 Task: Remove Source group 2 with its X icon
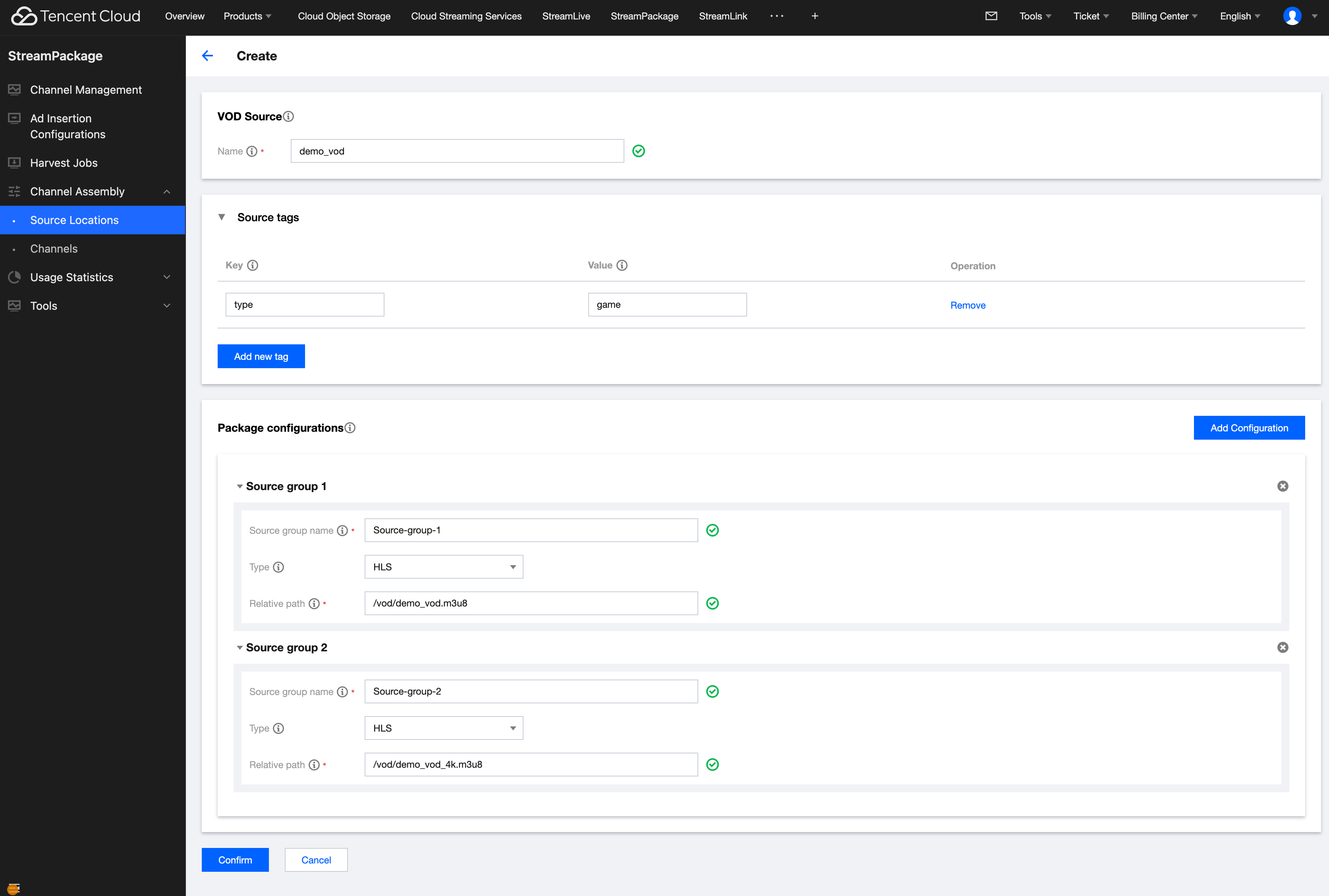[x=1283, y=647]
